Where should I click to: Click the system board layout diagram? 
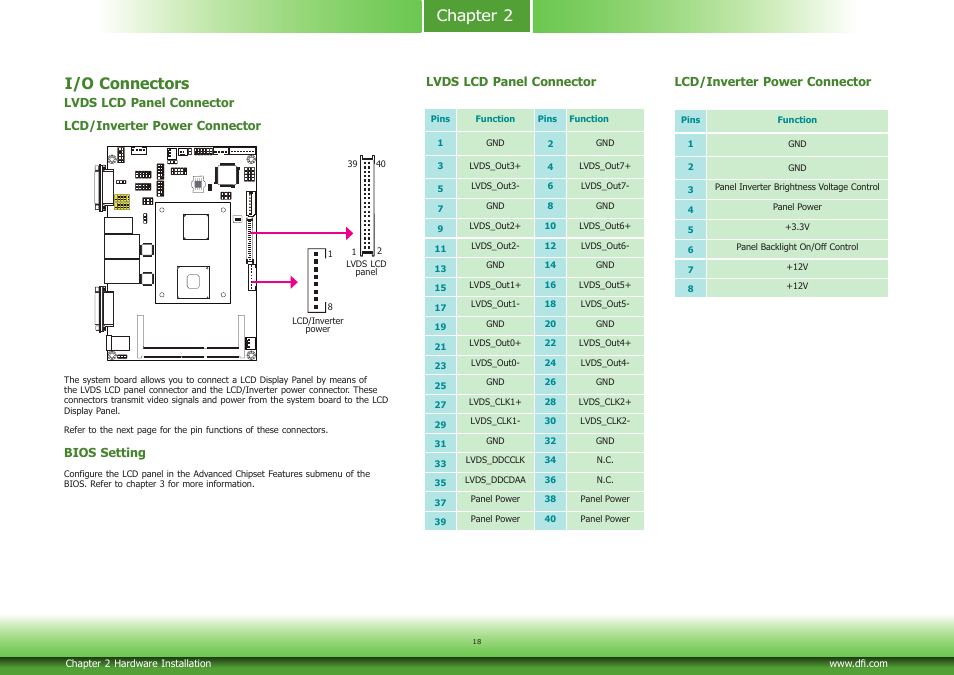click(x=176, y=253)
